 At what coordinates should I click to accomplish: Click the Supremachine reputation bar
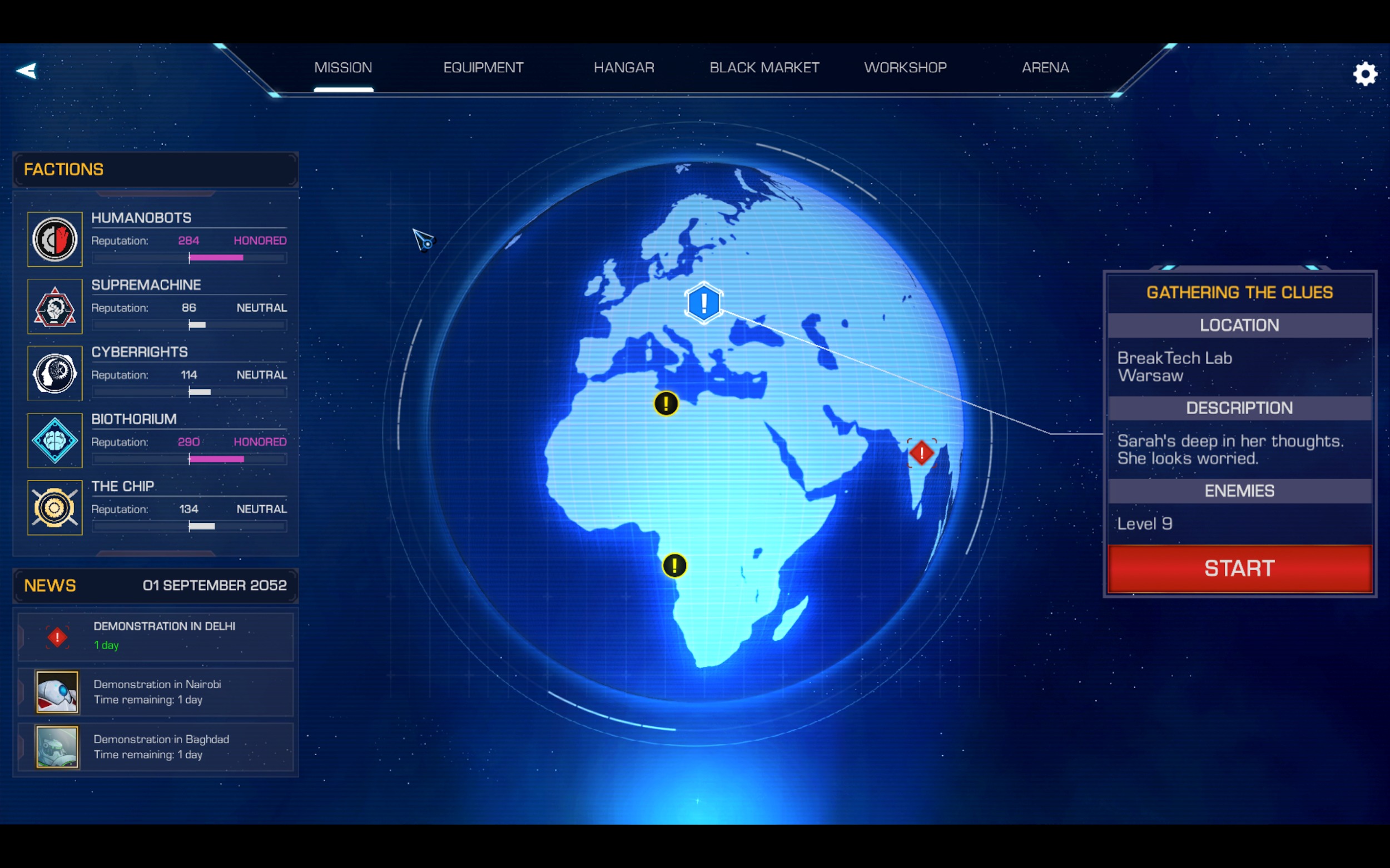(189, 325)
